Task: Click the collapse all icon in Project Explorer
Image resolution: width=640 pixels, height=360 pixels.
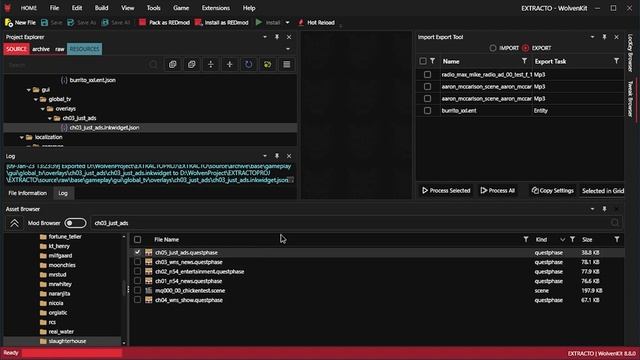Action: (191, 64)
